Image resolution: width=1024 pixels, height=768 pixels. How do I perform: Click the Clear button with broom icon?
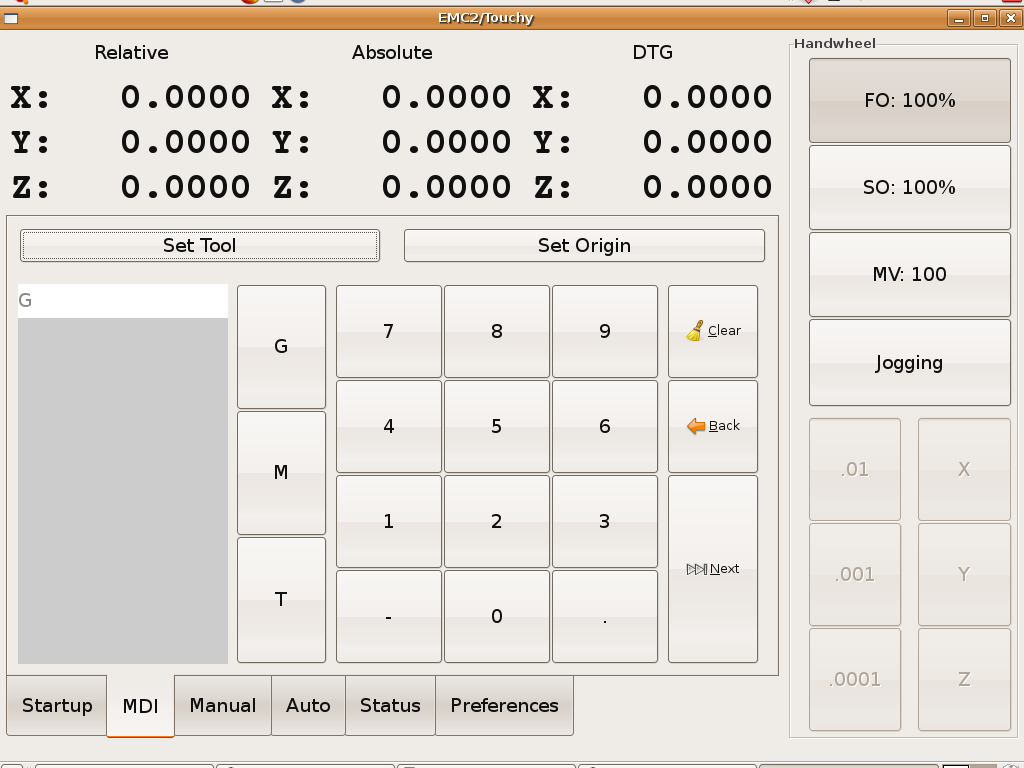[x=712, y=331]
